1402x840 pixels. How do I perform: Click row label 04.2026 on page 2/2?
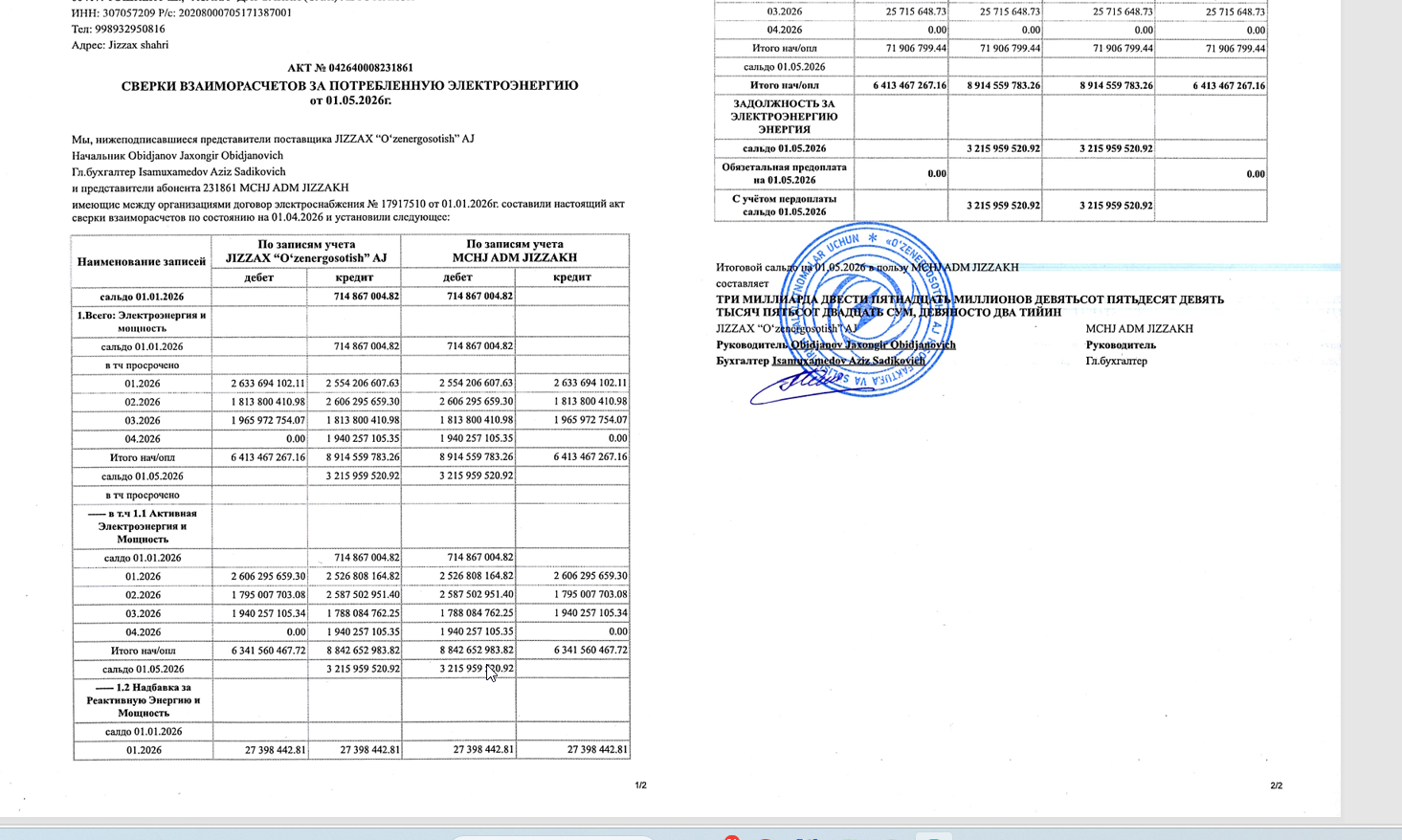pos(785,31)
